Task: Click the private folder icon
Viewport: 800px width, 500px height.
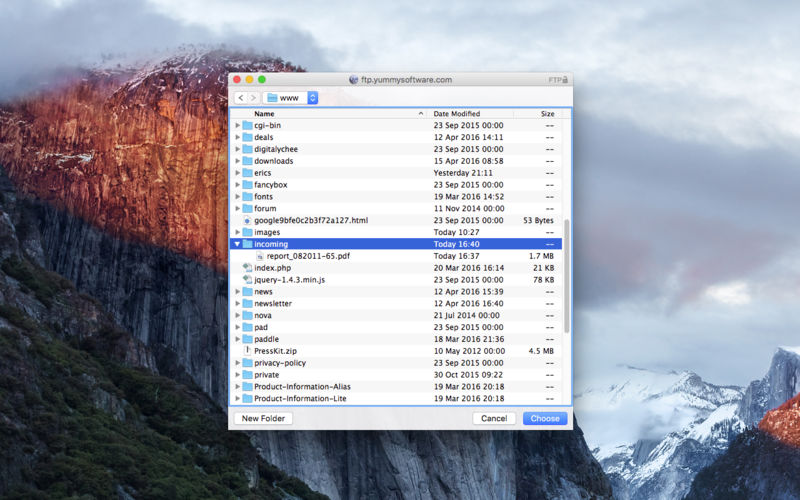Action: (247, 374)
